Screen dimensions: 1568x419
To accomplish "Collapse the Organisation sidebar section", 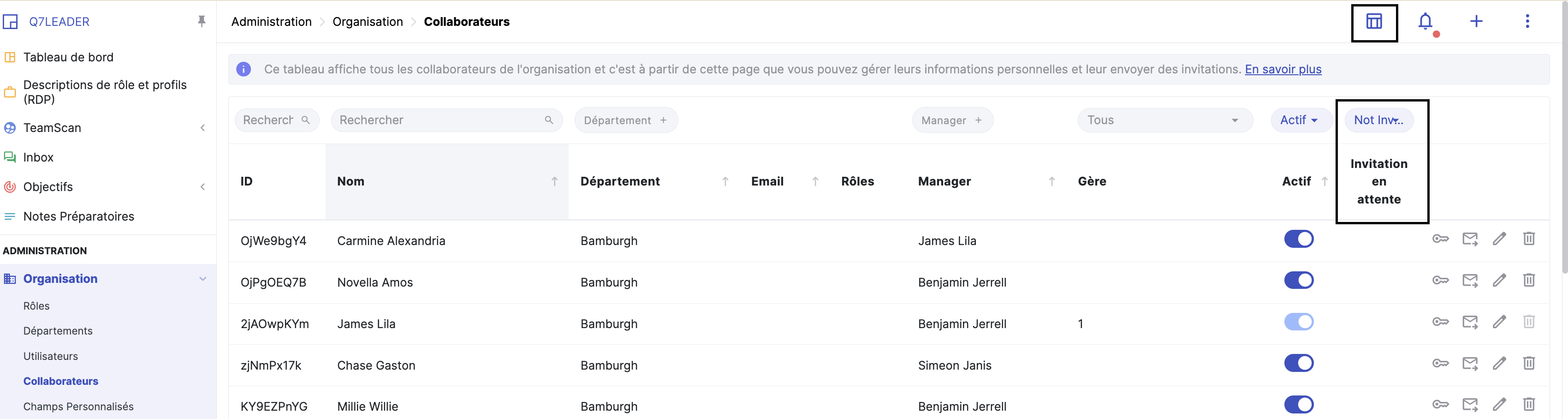I will [x=203, y=279].
